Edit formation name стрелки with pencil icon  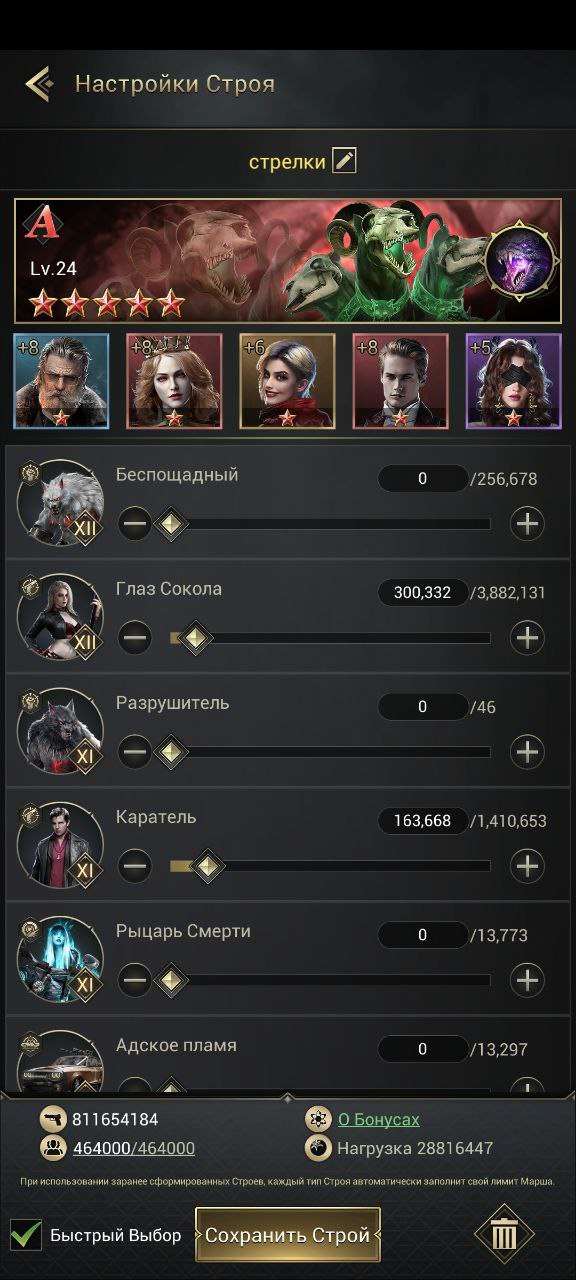point(344,160)
